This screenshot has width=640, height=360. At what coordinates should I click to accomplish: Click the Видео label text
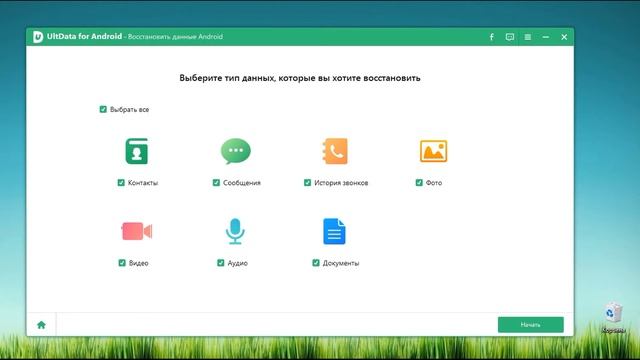point(138,263)
